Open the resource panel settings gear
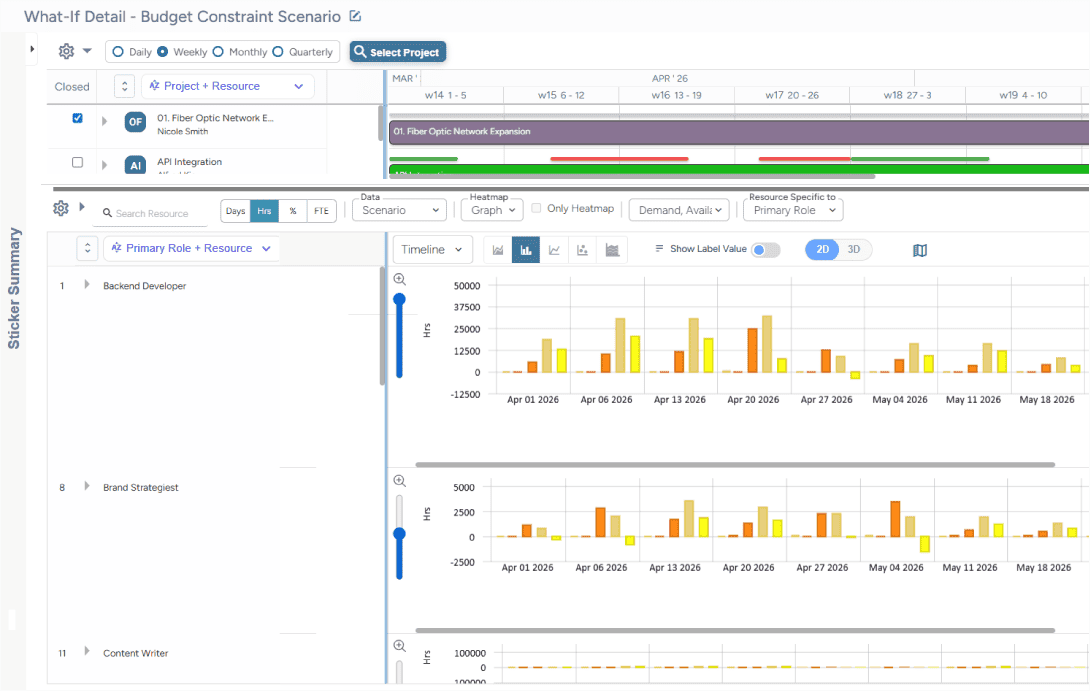 coord(61,208)
